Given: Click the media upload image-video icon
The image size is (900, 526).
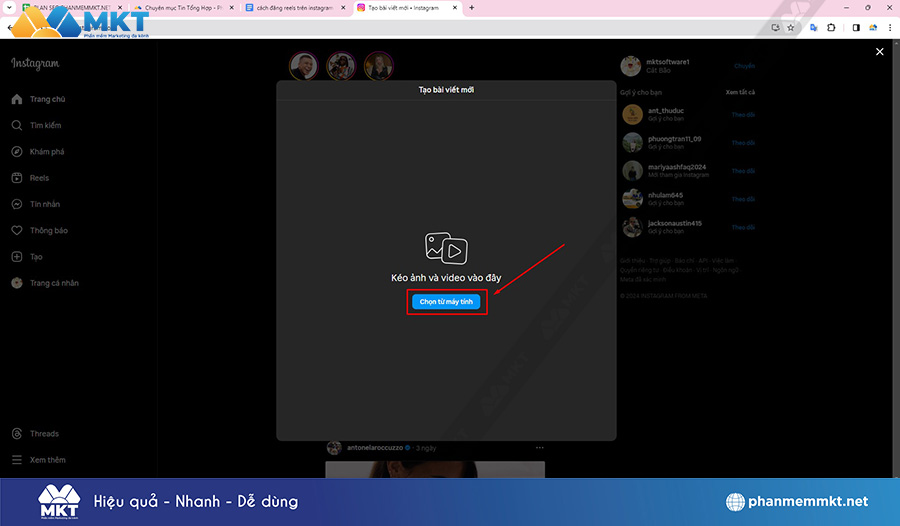Looking at the screenshot, I should [x=446, y=248].
